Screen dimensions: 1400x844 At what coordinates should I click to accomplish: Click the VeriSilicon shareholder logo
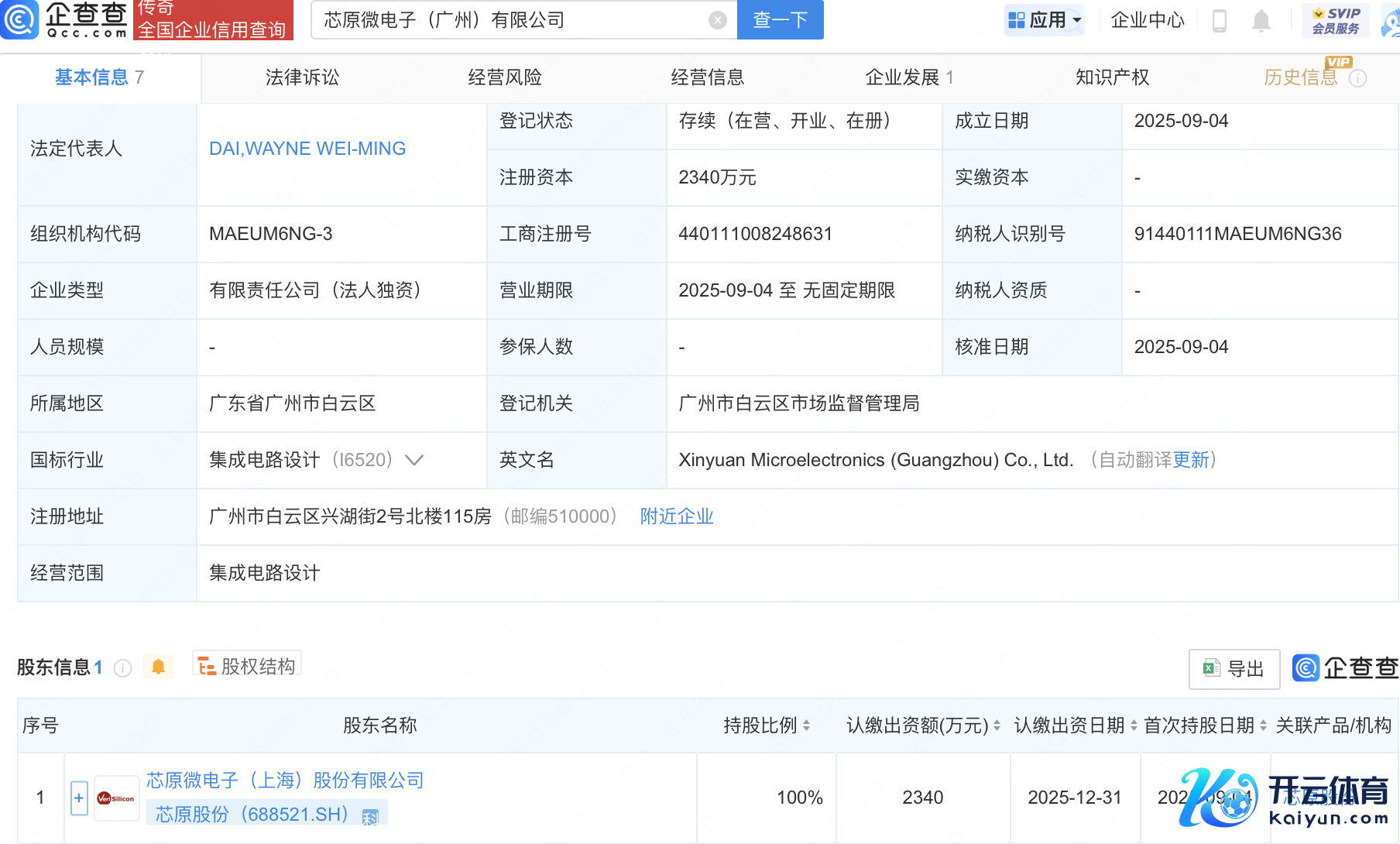[x=116, y=798]
